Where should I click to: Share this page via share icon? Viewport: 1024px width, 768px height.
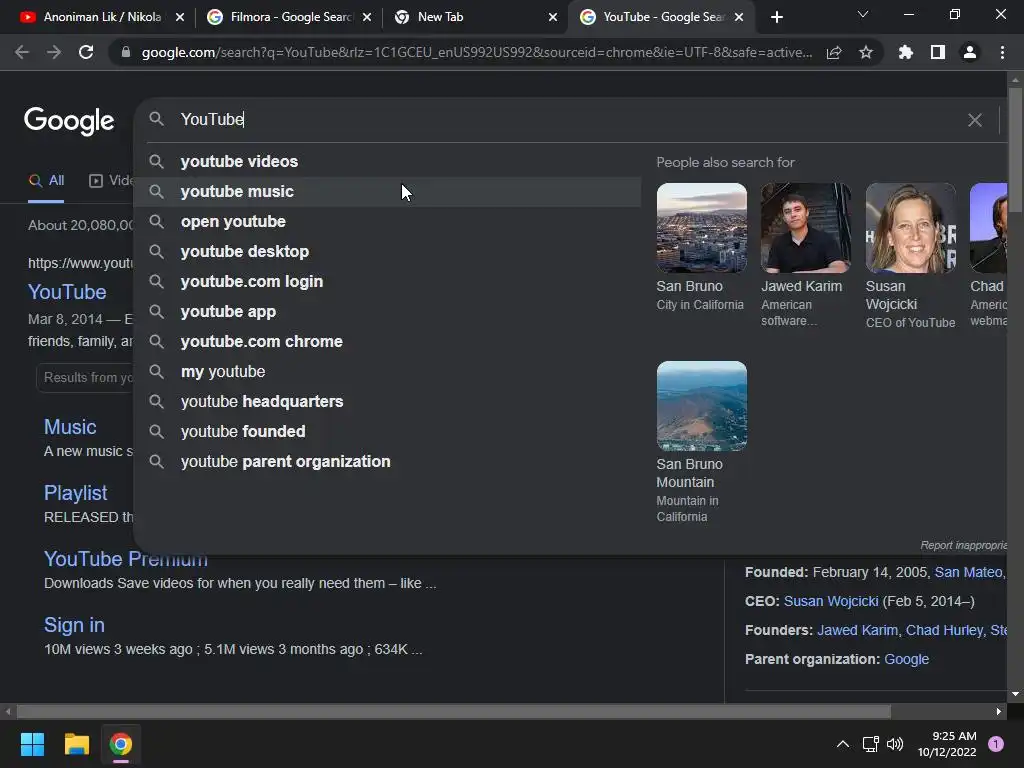click(x=834, y=52)
